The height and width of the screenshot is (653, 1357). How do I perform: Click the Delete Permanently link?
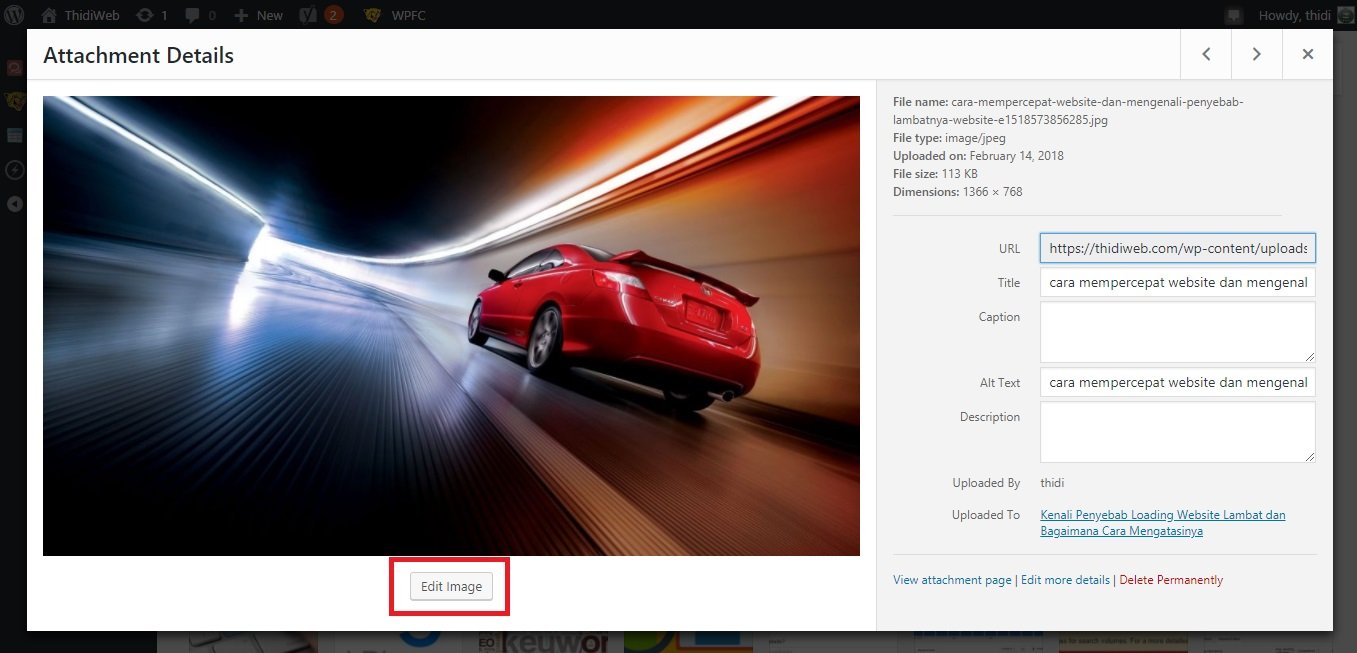tap(1171, 579)
